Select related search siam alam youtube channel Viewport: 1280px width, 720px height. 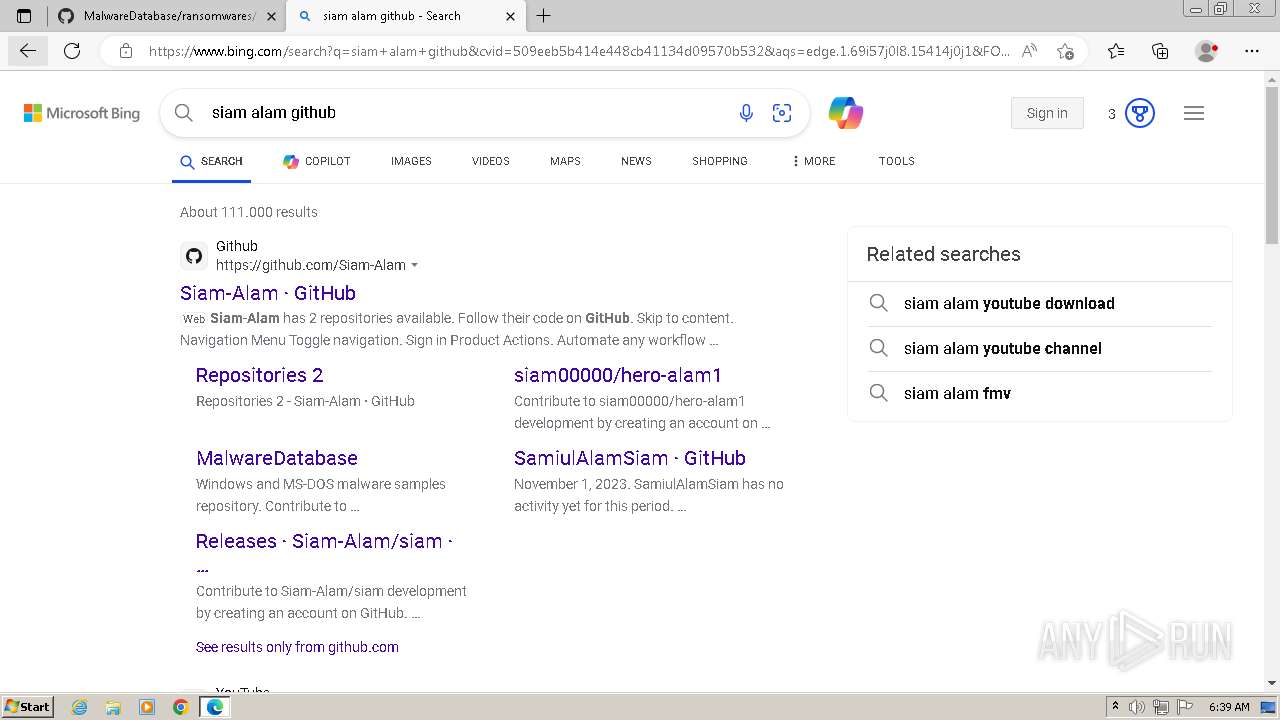1003,348
